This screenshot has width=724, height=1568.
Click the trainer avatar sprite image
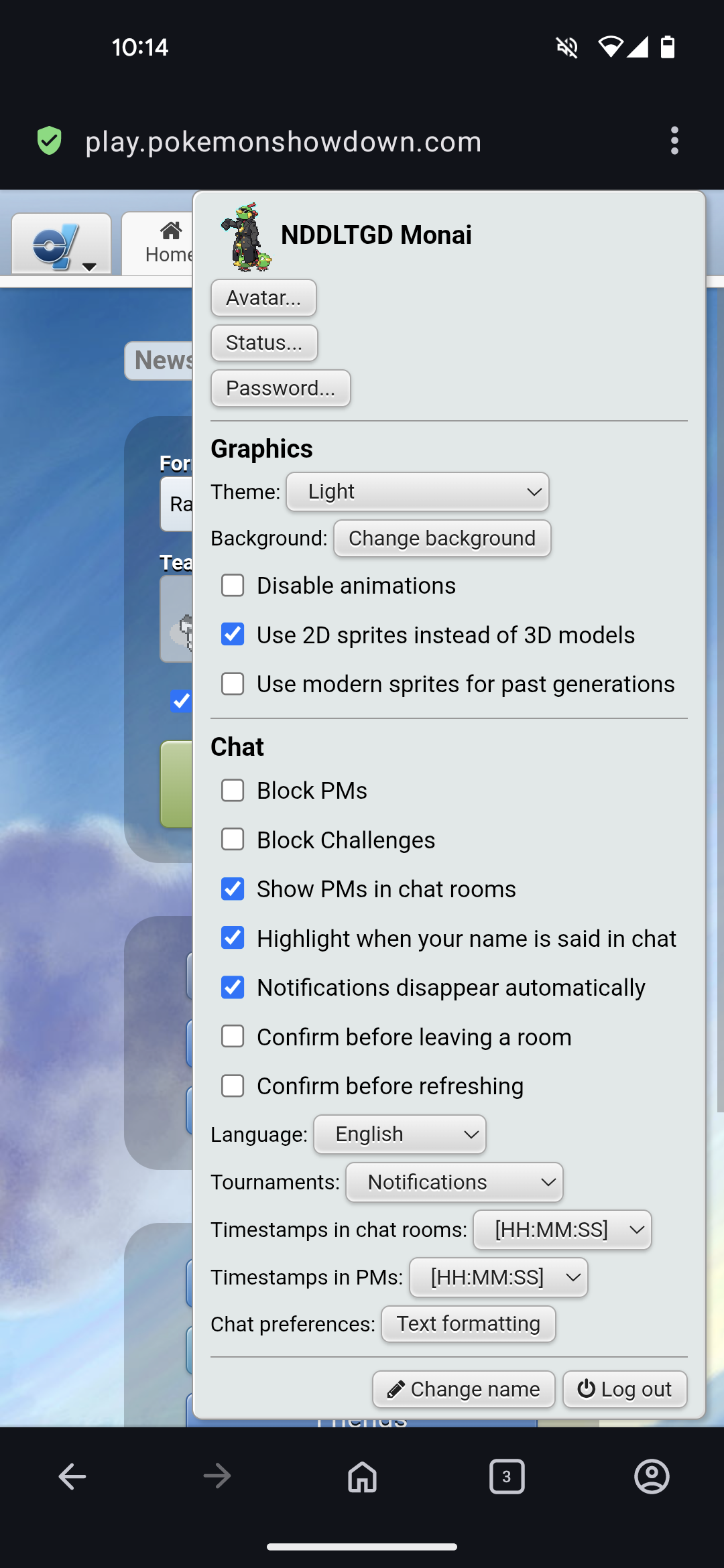pos(247,237)
